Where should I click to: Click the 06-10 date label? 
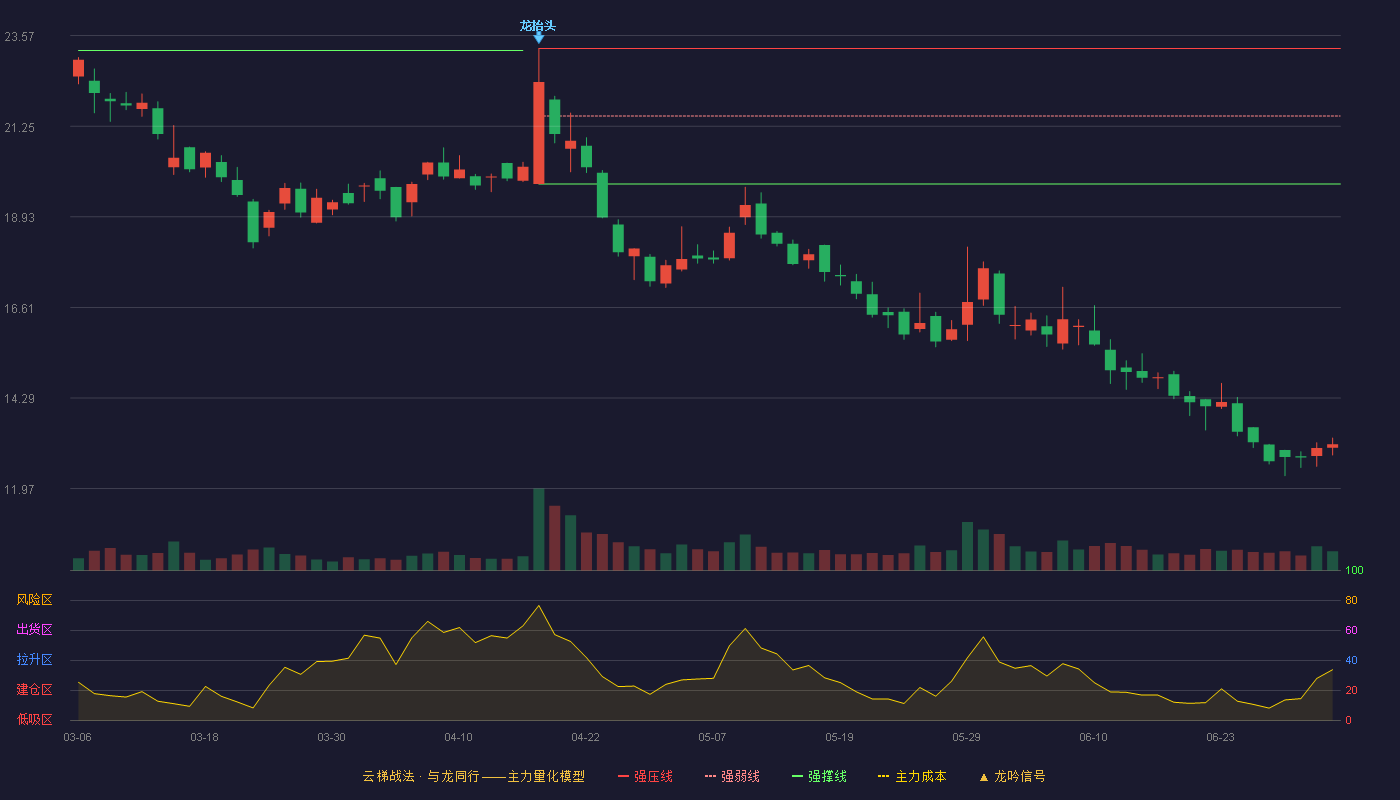click(1093, 737)
